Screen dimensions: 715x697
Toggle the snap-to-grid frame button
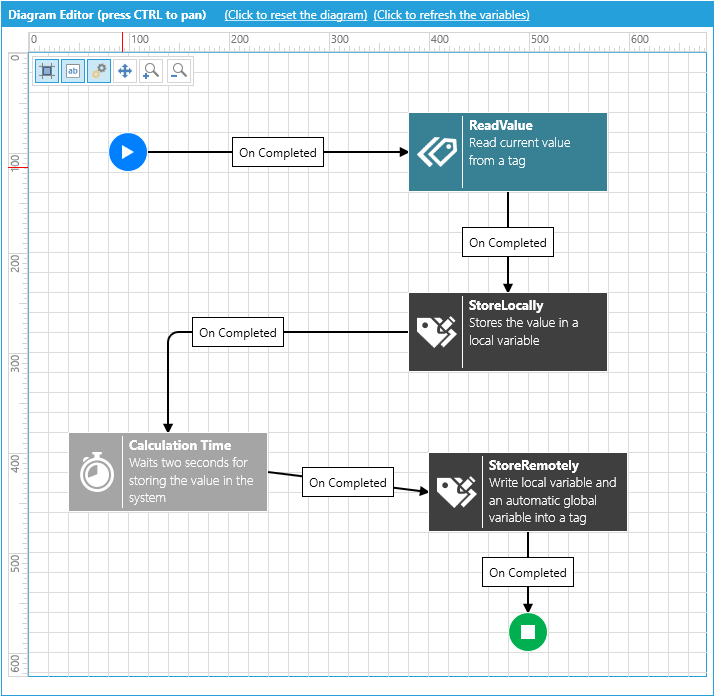point(47,71)
